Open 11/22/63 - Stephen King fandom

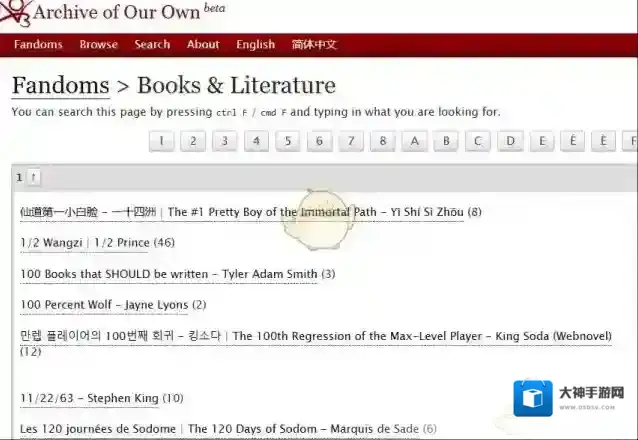89,398
